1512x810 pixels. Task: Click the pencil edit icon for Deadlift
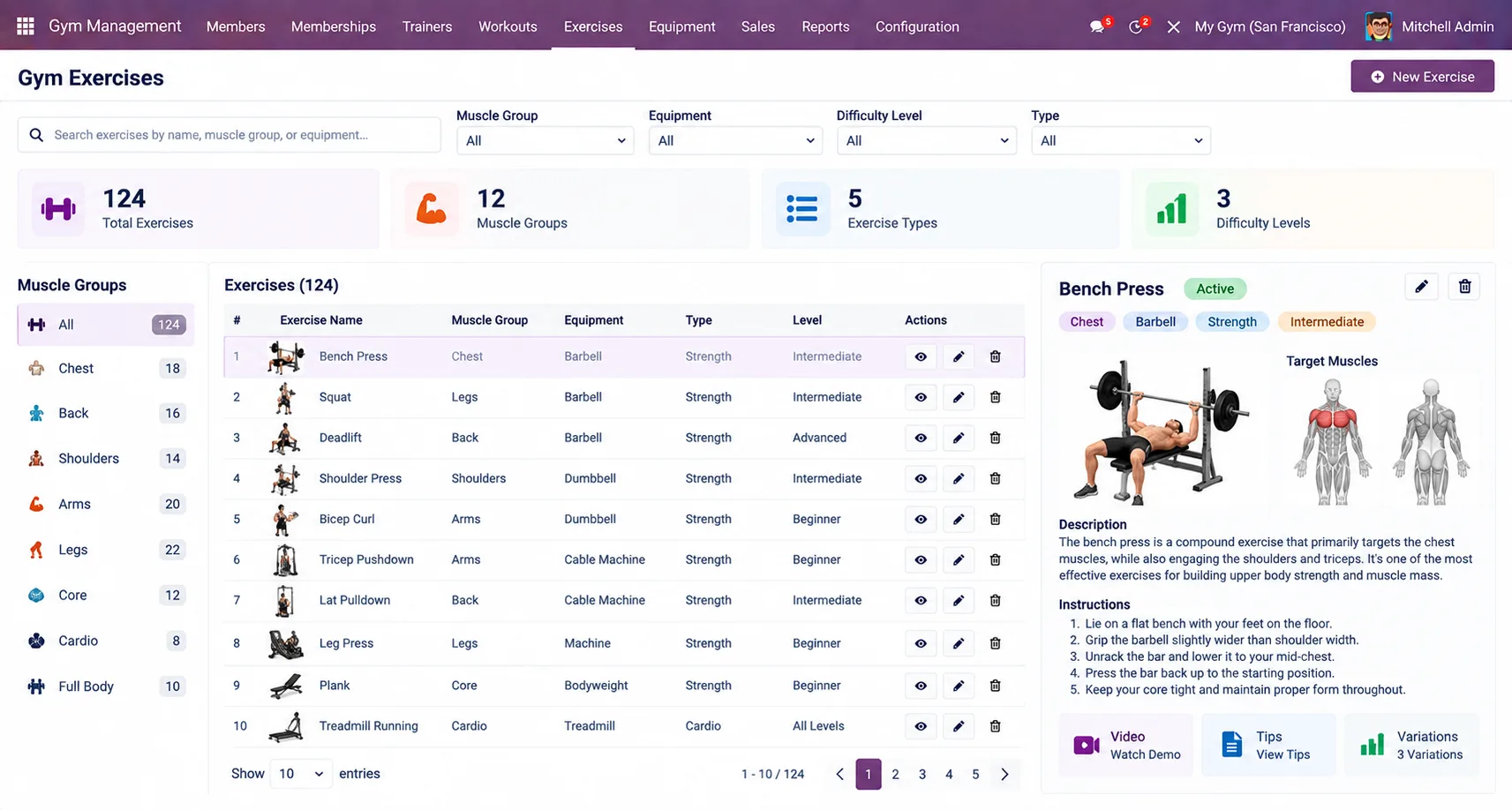click(958, 438)
